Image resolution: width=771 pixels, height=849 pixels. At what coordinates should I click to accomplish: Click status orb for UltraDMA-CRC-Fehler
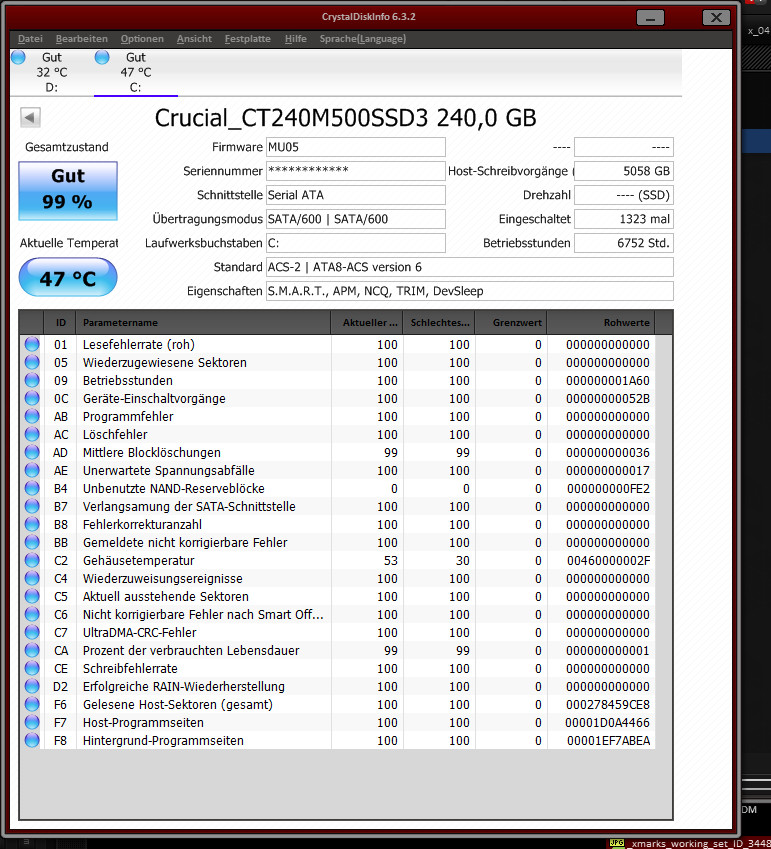coord(32,632)
